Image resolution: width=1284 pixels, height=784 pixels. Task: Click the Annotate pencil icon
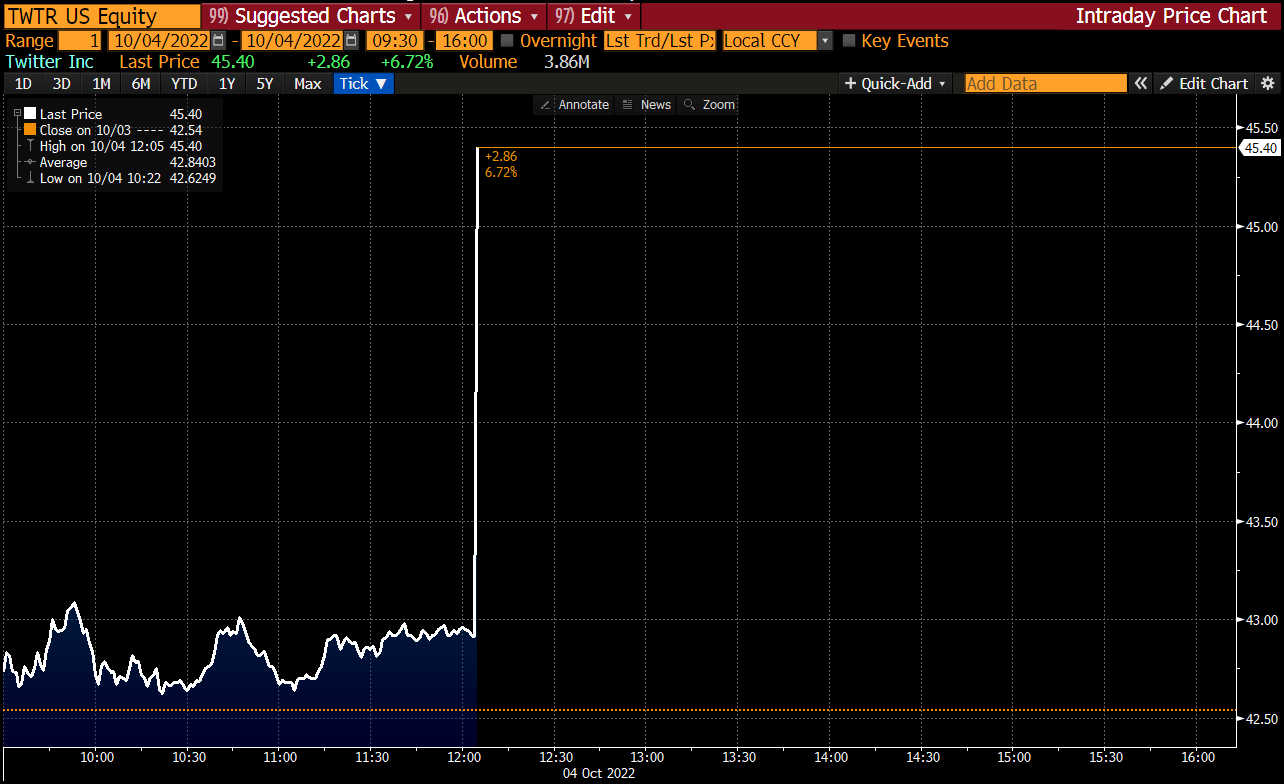click(545, 105)
